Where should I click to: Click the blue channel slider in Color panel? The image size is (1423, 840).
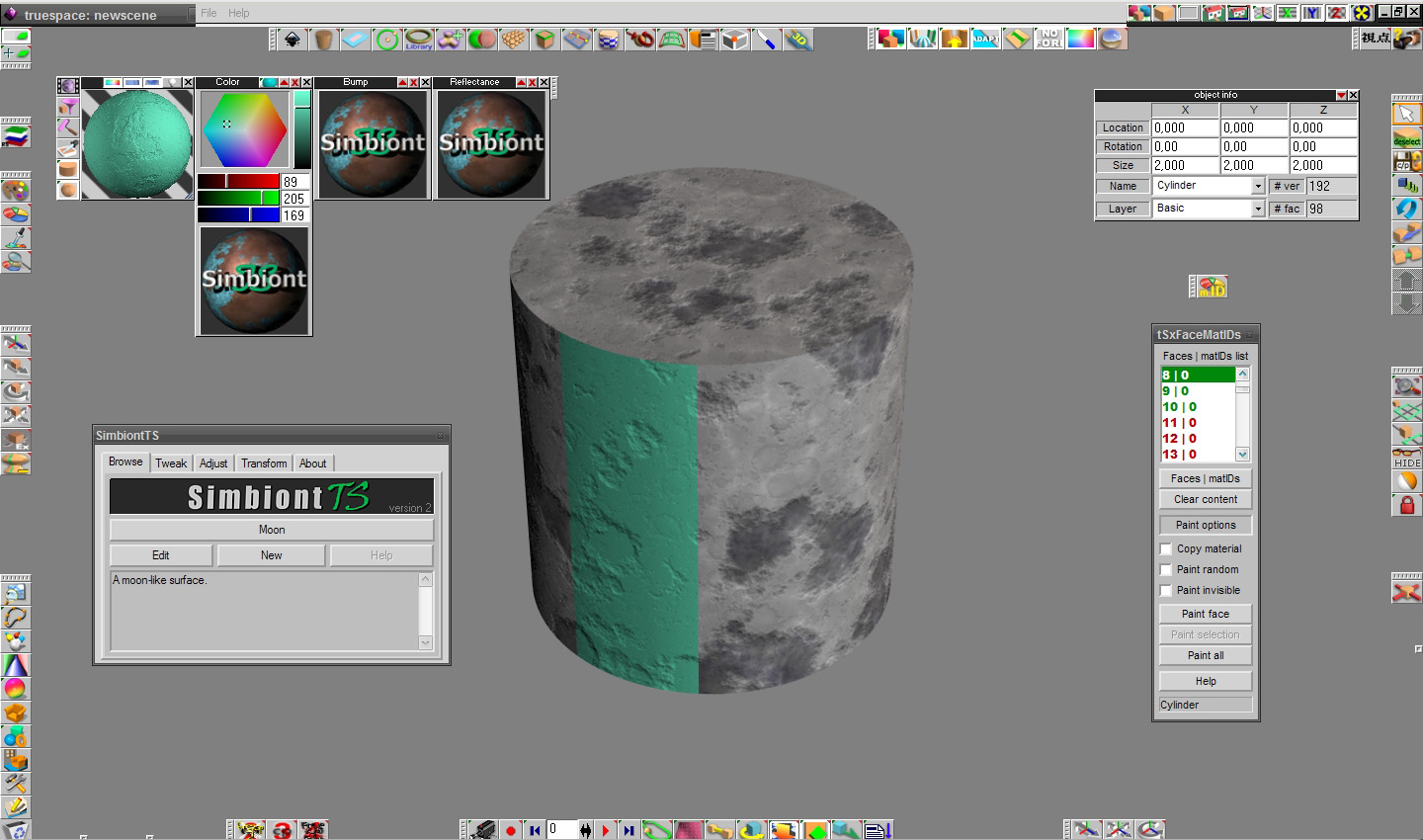coord(238,215)
